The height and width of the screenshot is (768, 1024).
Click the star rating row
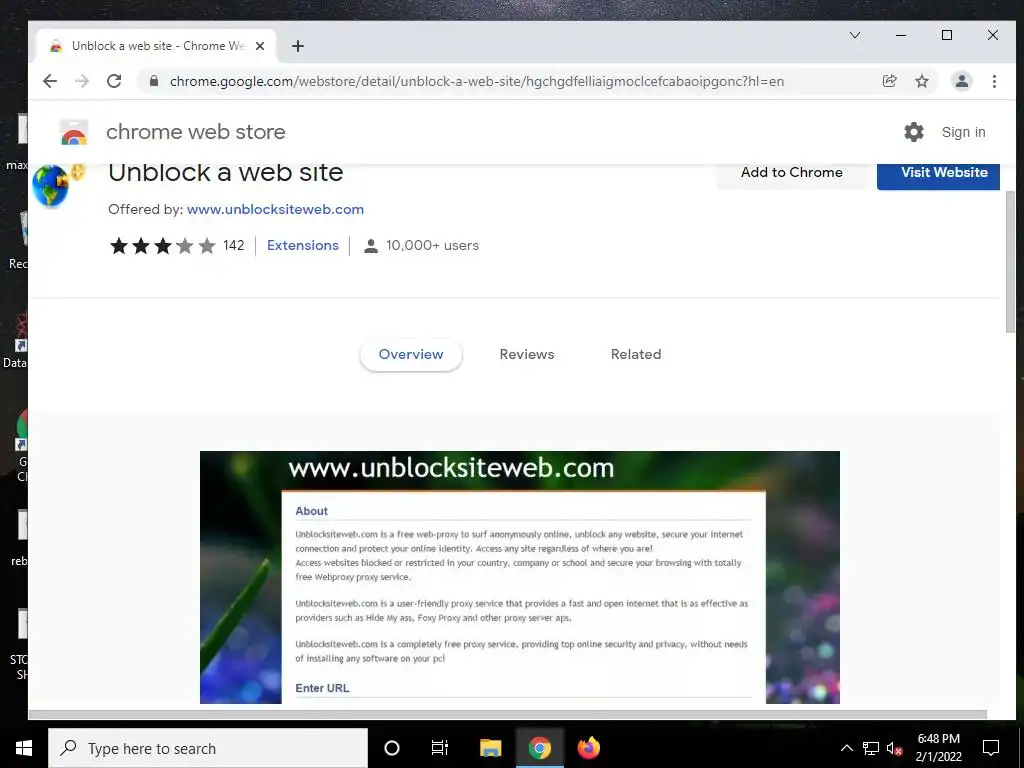coord(163,246)
